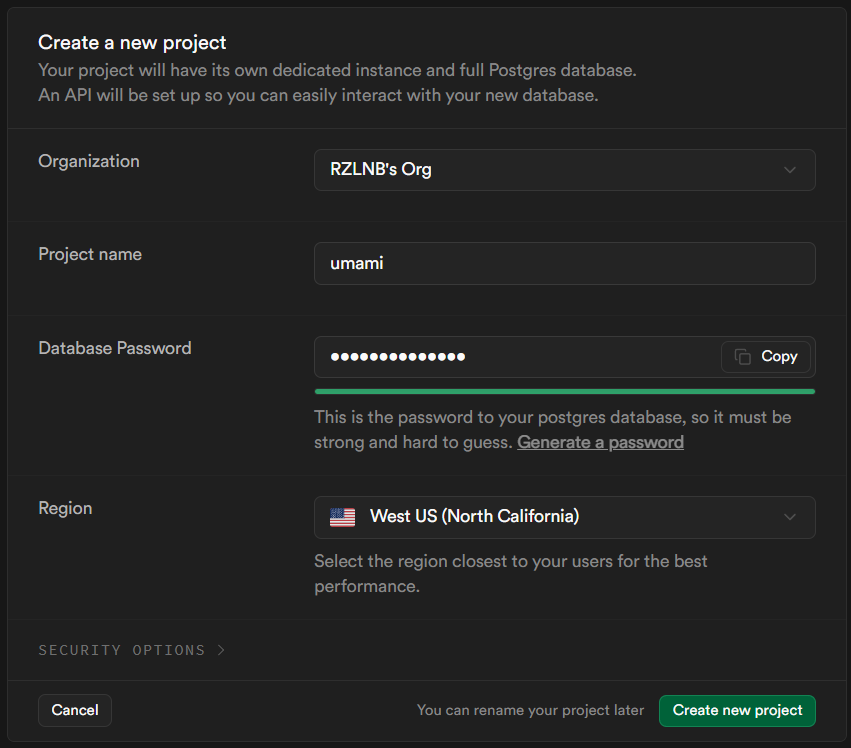
Task: Click the US flag icon in Region
Action: click(342, 517)
